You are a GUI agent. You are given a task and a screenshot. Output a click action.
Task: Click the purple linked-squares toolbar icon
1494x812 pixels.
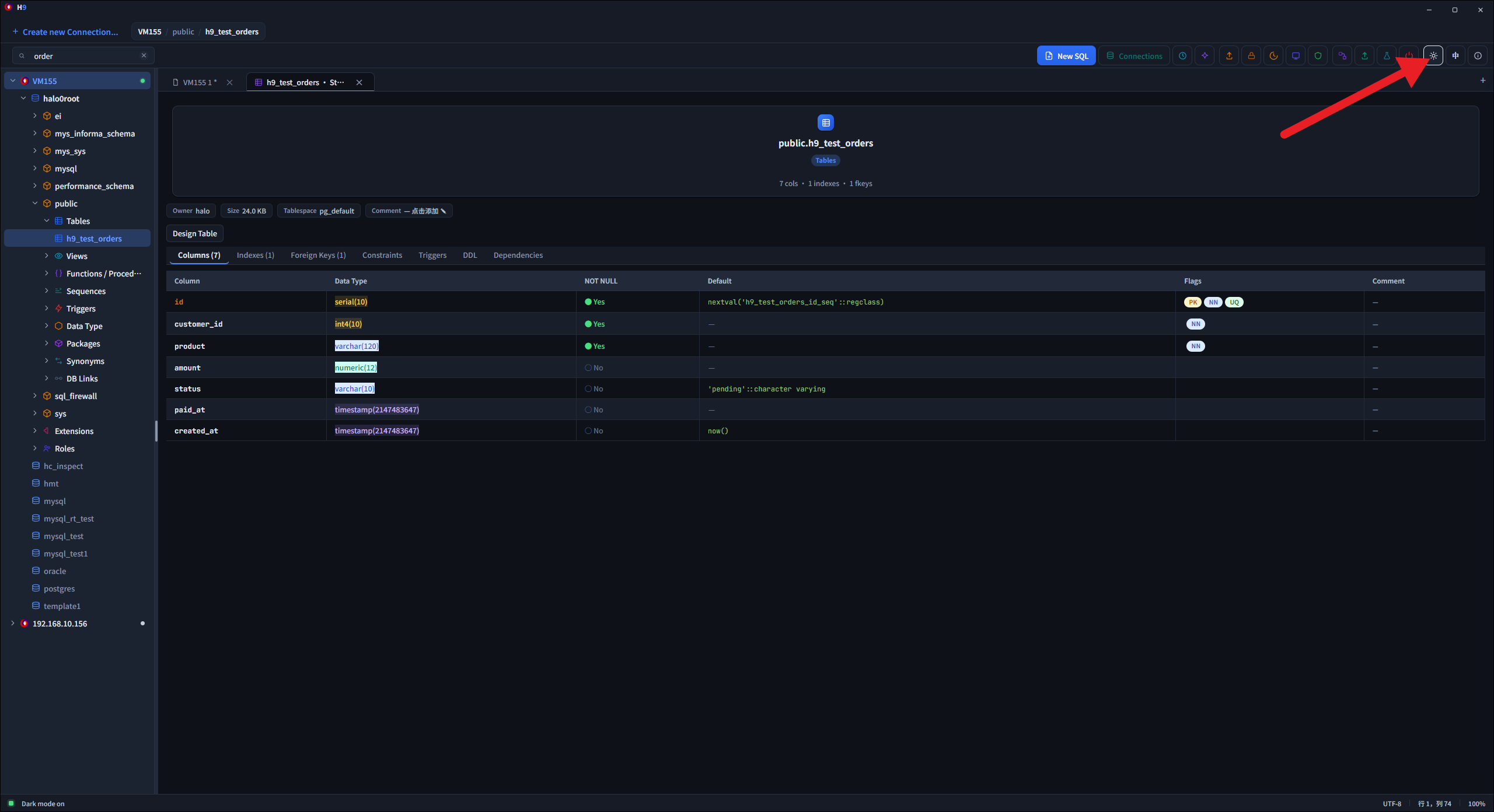pyautogui.click(x=1342, y=56)
